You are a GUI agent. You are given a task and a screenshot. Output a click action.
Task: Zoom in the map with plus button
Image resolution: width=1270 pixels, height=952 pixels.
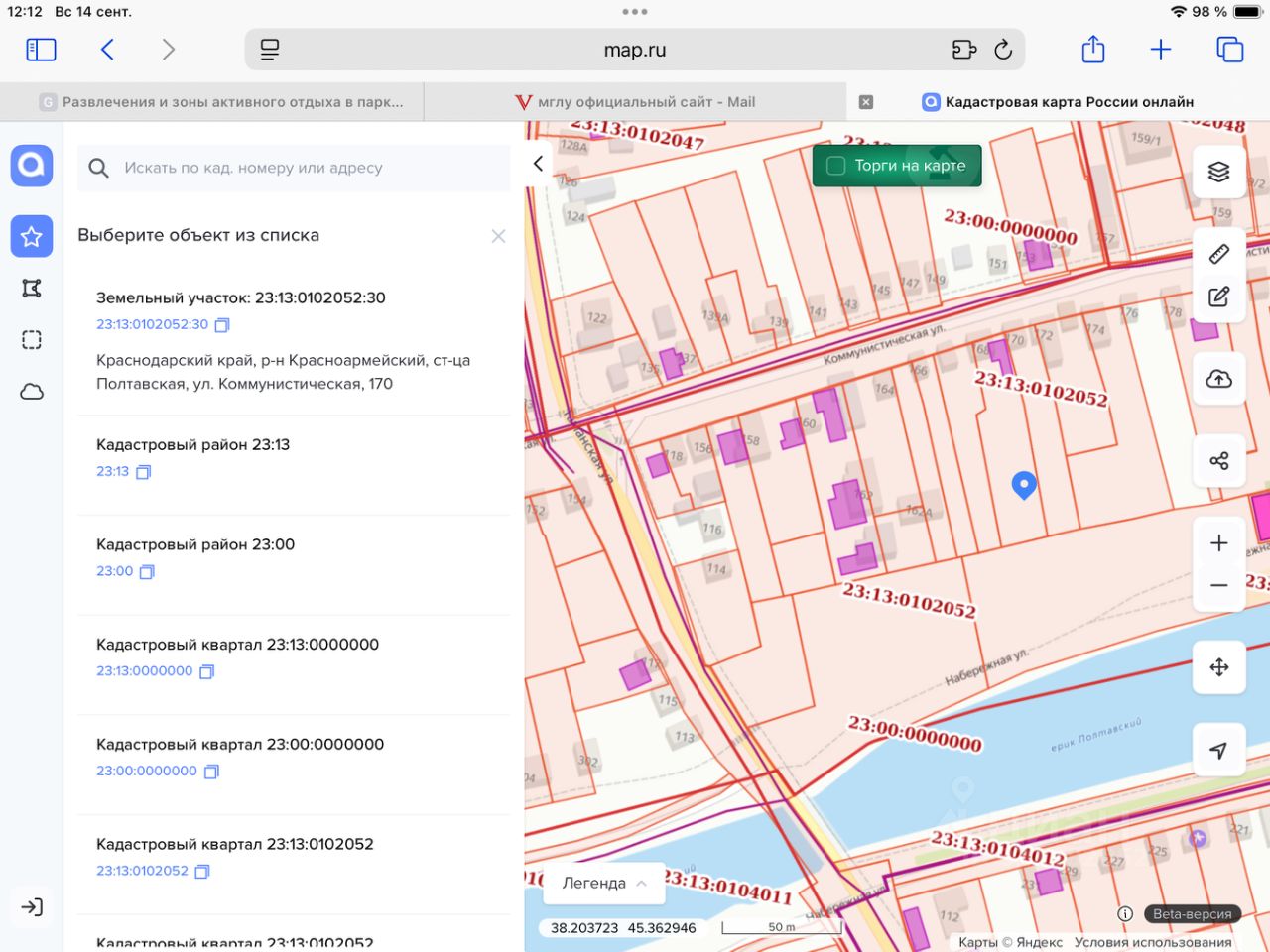pyautogui.click(x=1218, y=543)
